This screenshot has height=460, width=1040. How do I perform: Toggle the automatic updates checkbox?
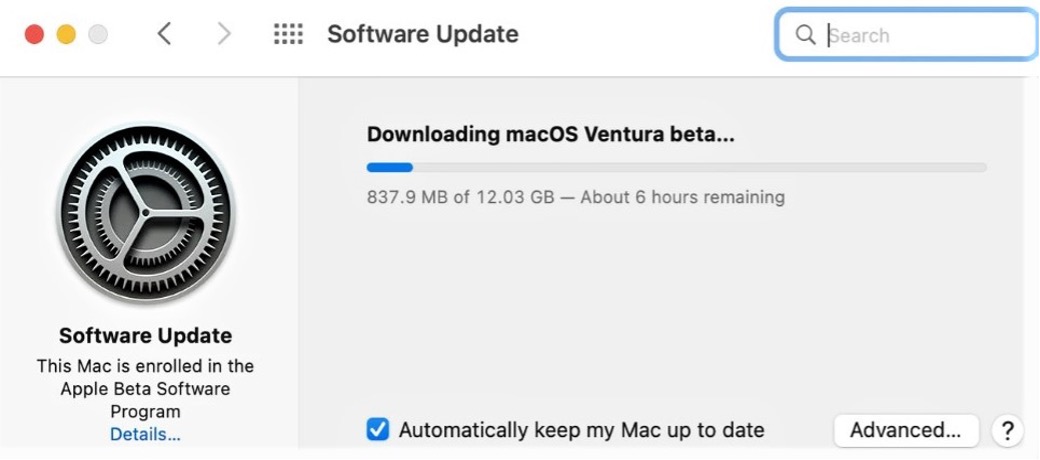tap(377, 430)
